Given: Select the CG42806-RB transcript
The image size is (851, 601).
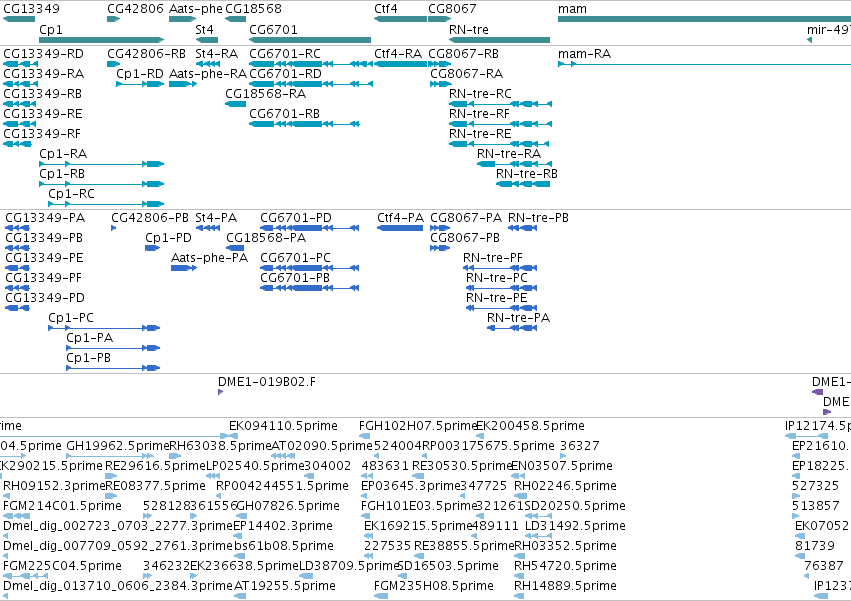Looking at the screenshot, I should pyautogui.click(x=113, y=64).
